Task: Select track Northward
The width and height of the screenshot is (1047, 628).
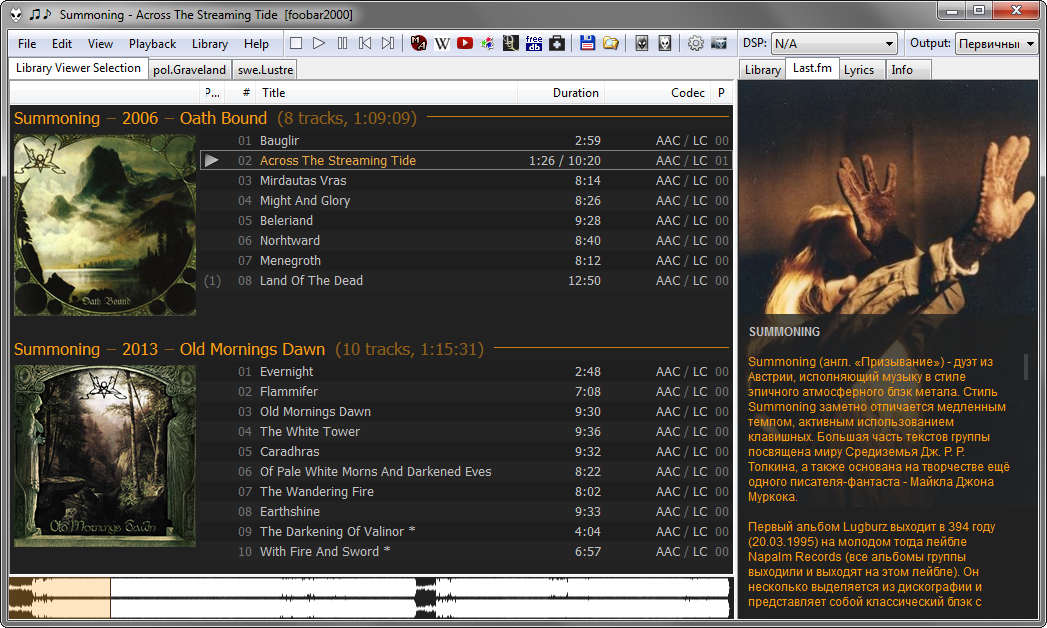Action: [466, 241]
